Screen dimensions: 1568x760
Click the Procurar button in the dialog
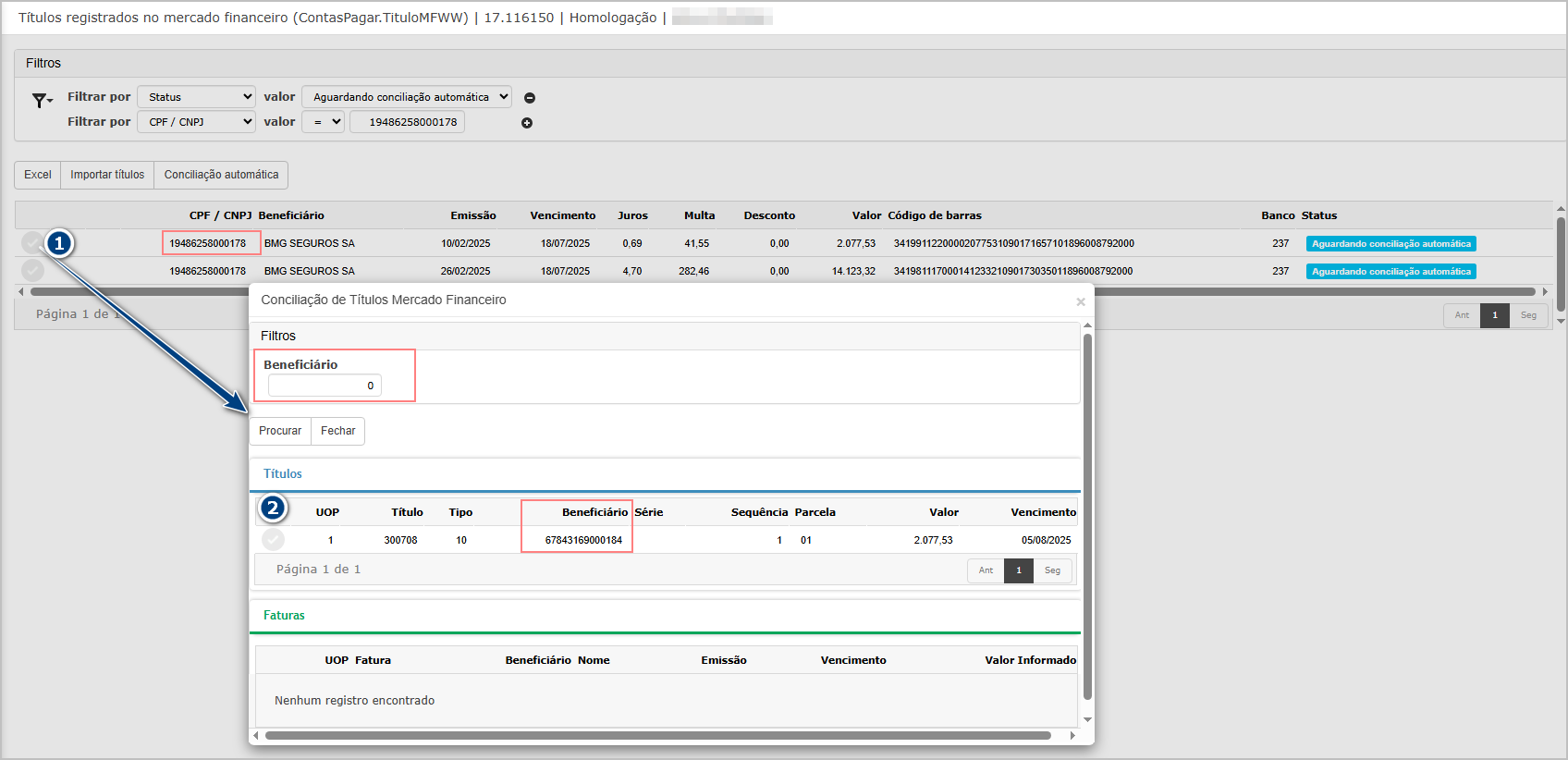280,431
